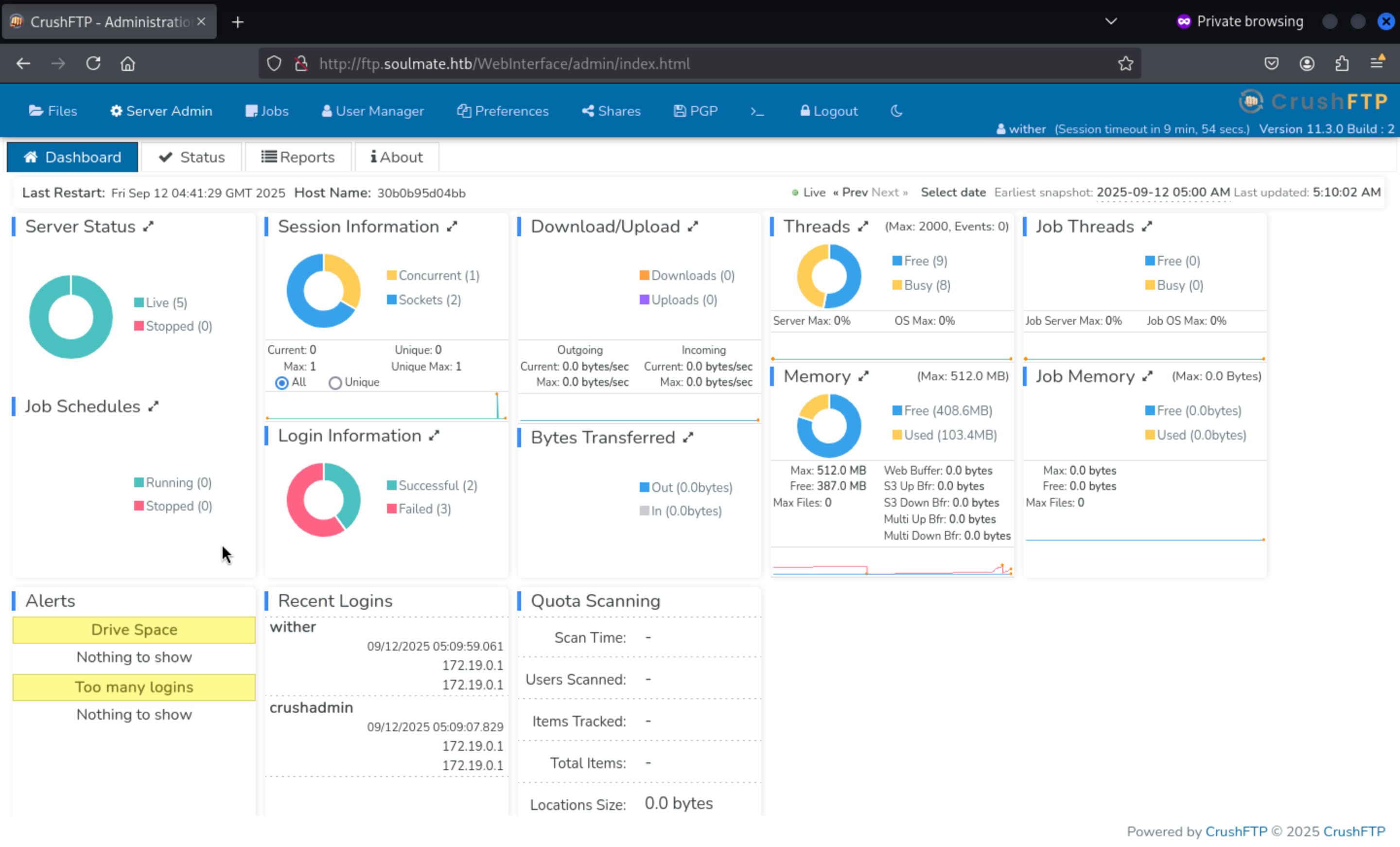Select the All sessions radio button
Image resolution: width=1400 pixels, height=847 pixels.
click(281, 383)
